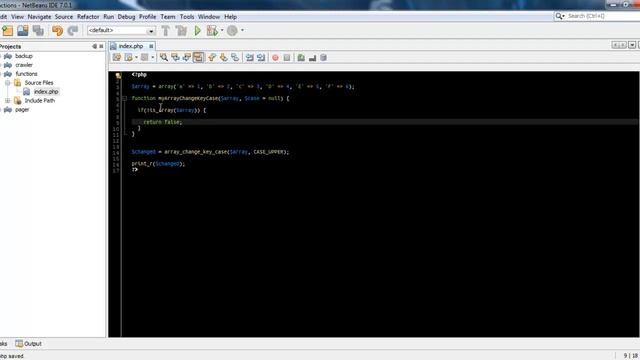Open the Run menu
The image size is (640, 360).
(x=109, y=17)
